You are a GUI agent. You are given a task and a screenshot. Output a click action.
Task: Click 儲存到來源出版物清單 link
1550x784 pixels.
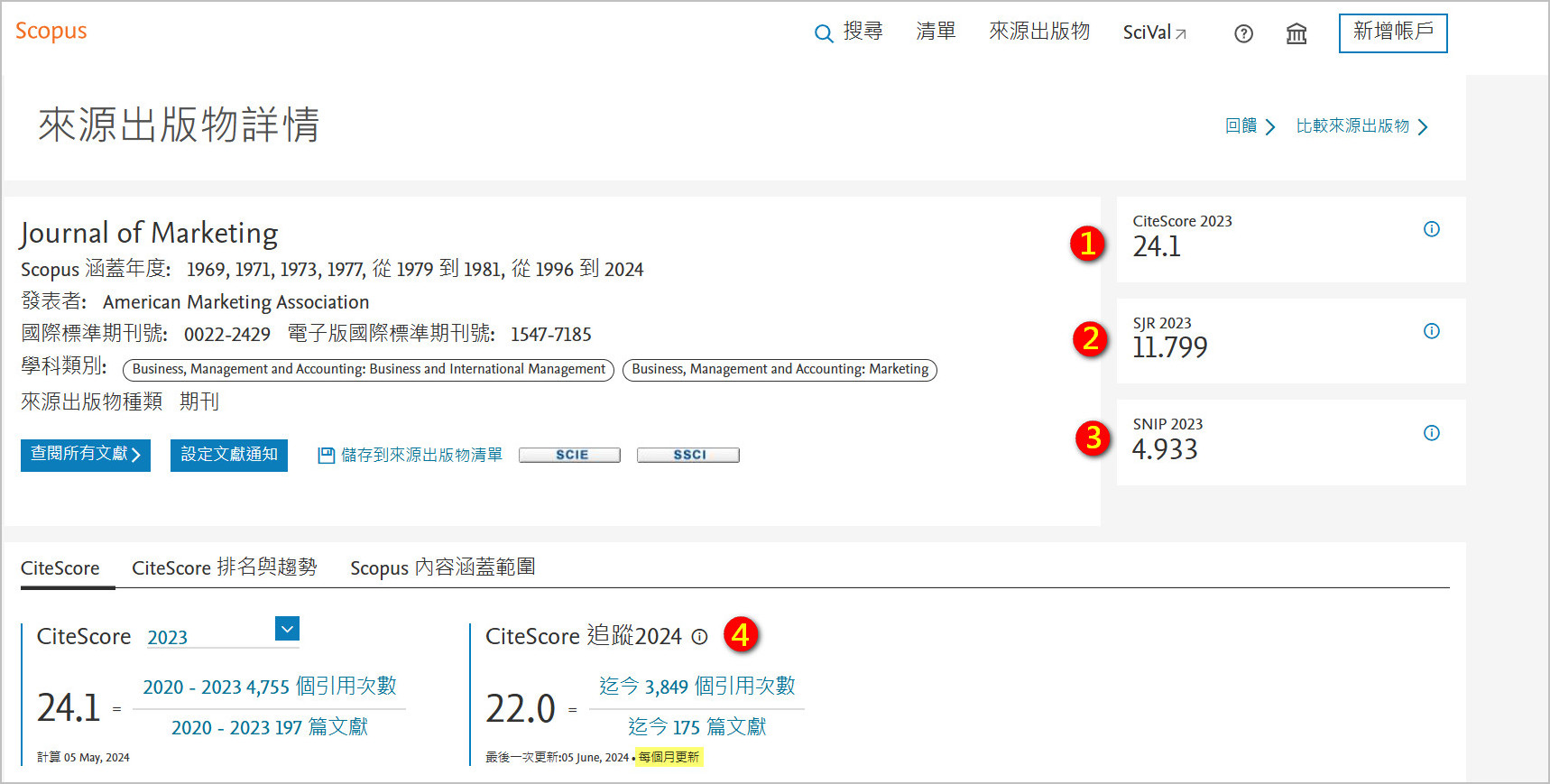point(421,456)
